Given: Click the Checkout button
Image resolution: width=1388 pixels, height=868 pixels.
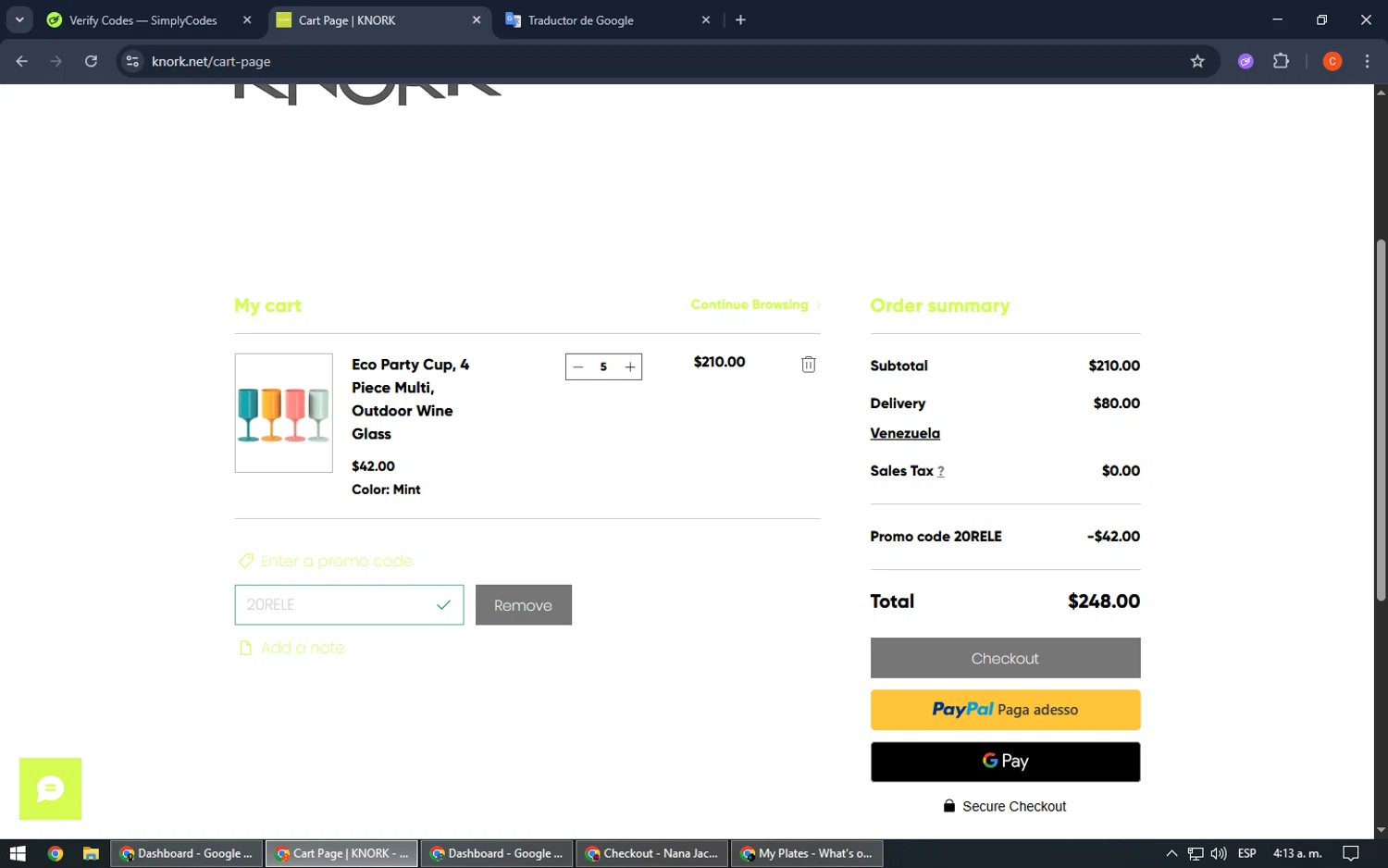Looking at the screenshot, I should tap(1005, 658).
